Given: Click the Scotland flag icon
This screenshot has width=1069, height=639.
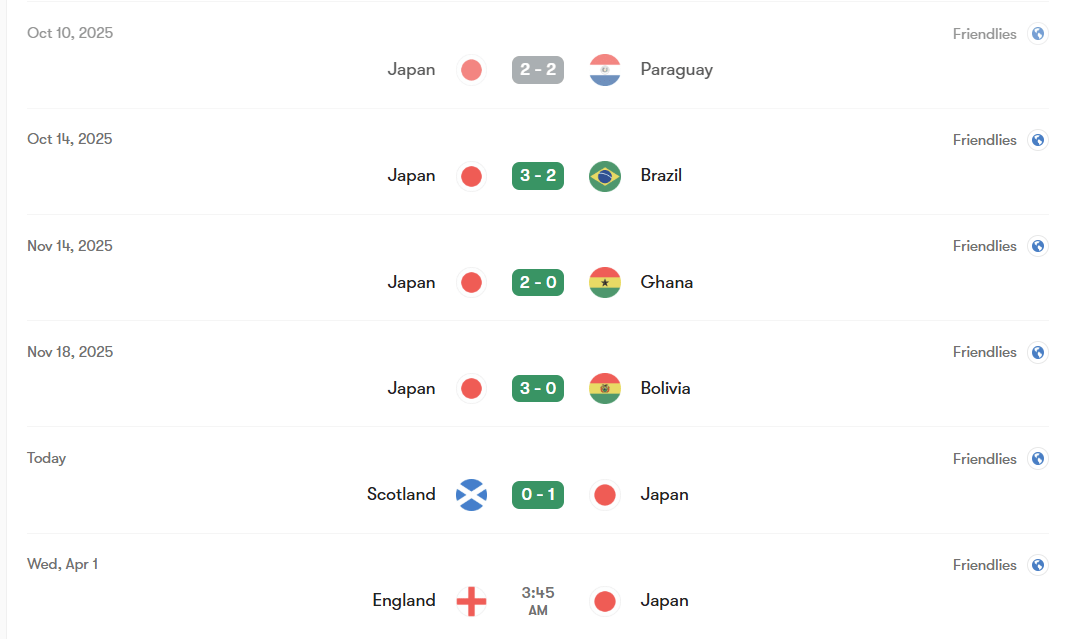Looking at the screenshot, I should pos(471,494).
